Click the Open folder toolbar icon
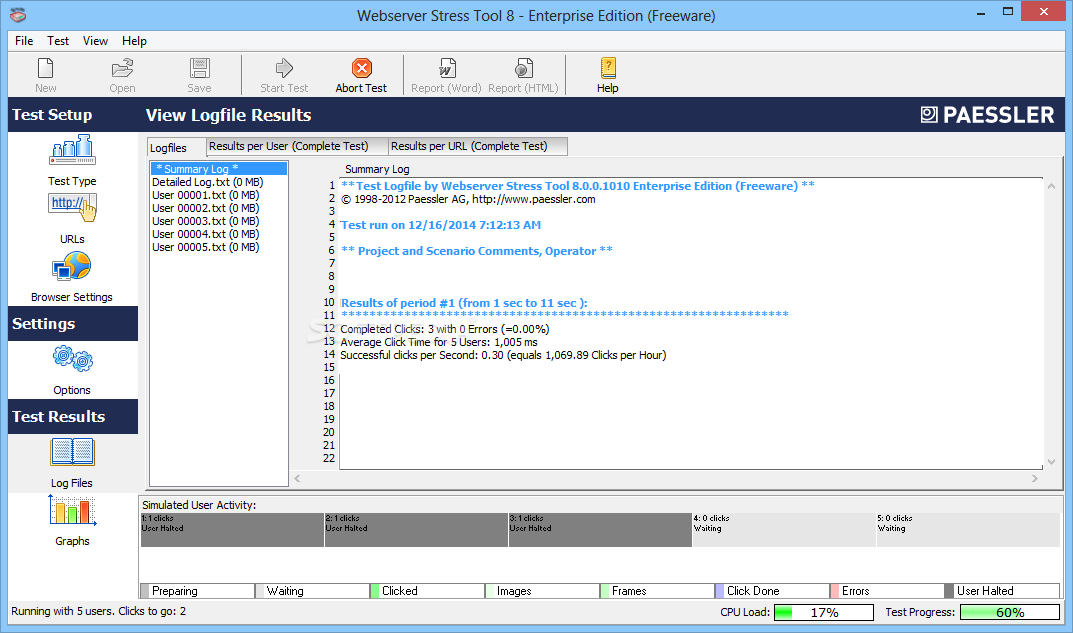Image resolution: width=1073 pixels, height=633 pixels. (x=122, y=68)
